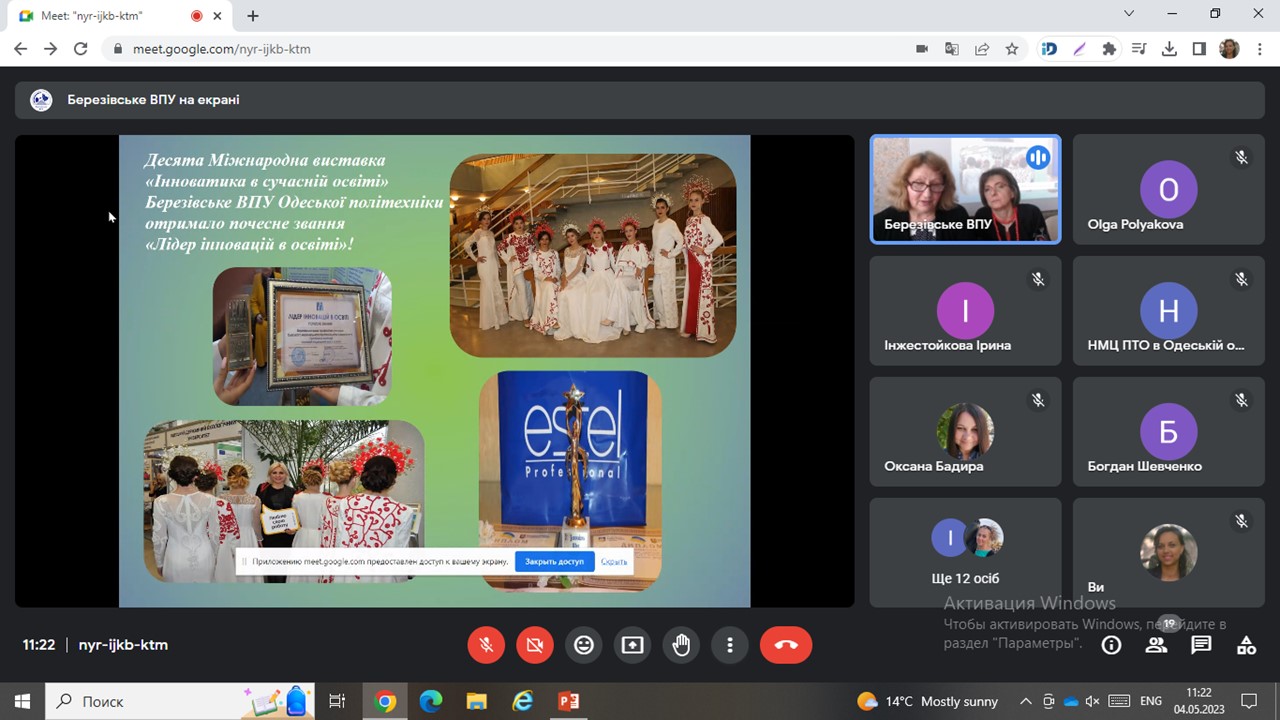The image size is (1280, 720).
Task: Leave the call with red hang-up button
Action: pyautogui.click(x=785, y=645)
